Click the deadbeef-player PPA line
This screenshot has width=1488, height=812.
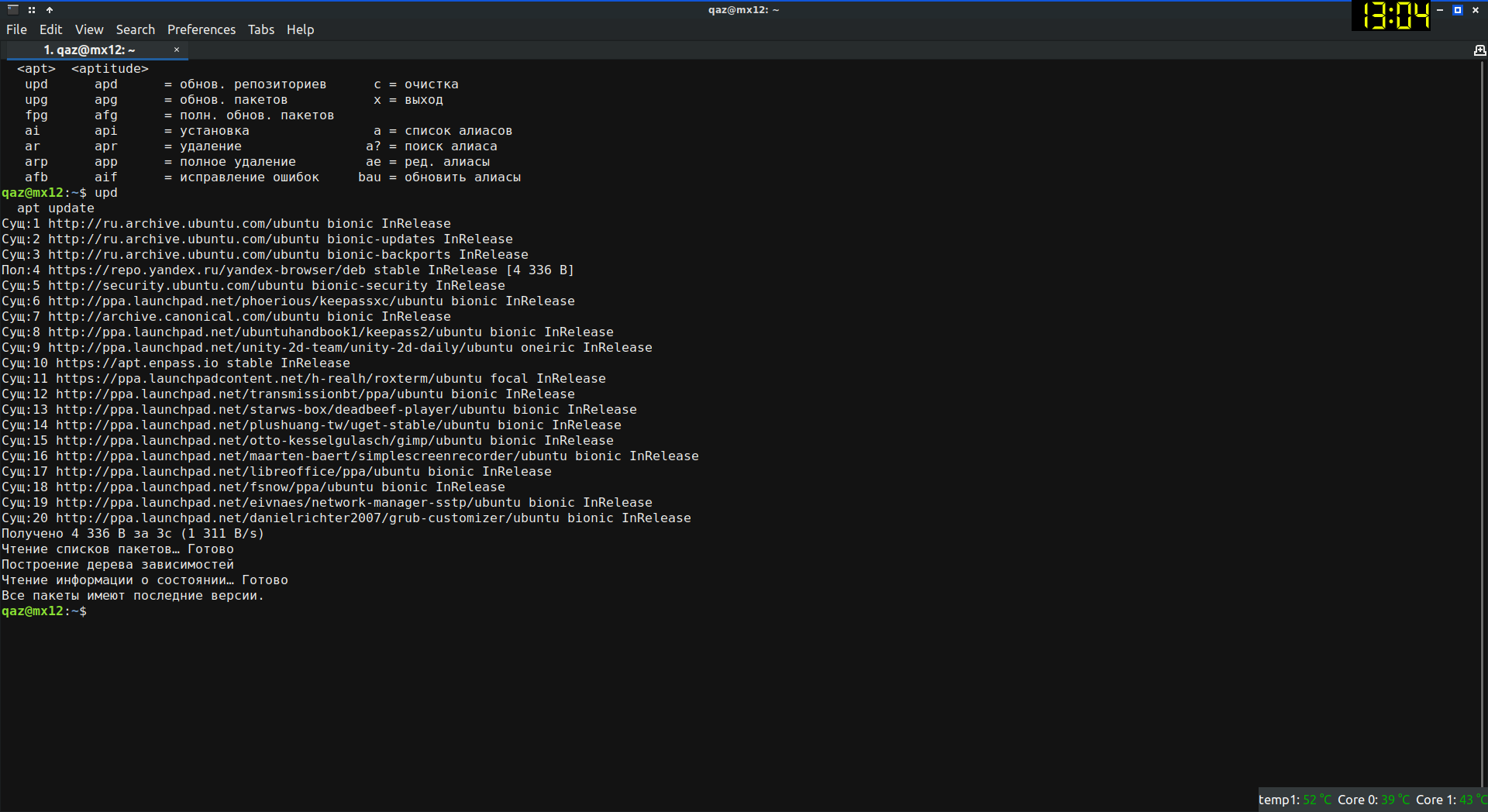(319, 409)
